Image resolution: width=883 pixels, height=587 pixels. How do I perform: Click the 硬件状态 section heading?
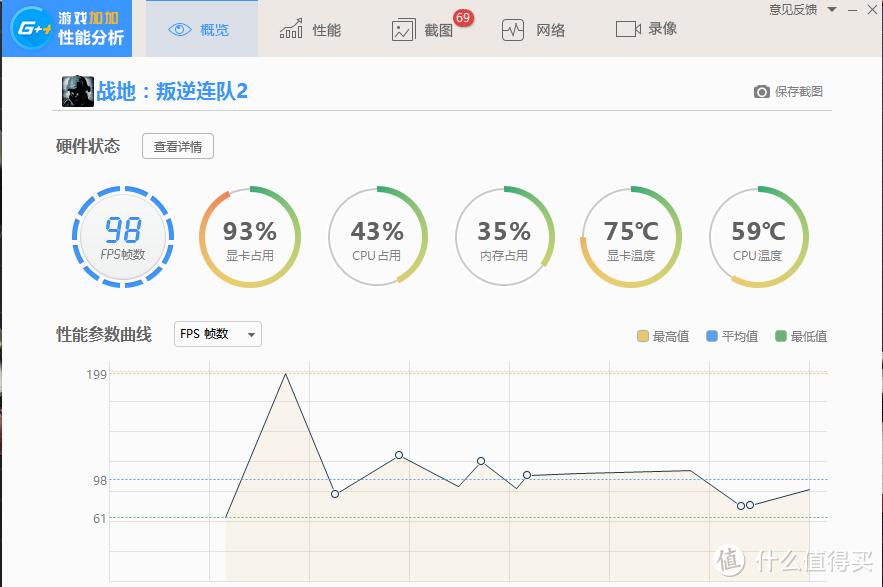(88, 146)
